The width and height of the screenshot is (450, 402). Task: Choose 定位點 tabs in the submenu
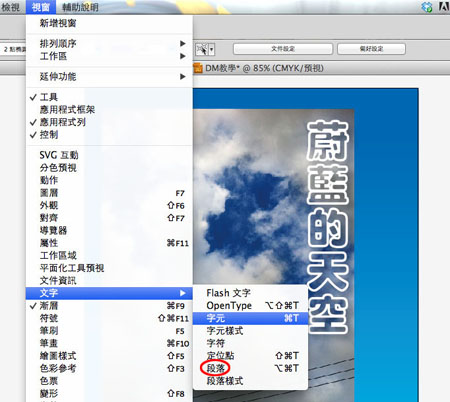coord(250,356)
